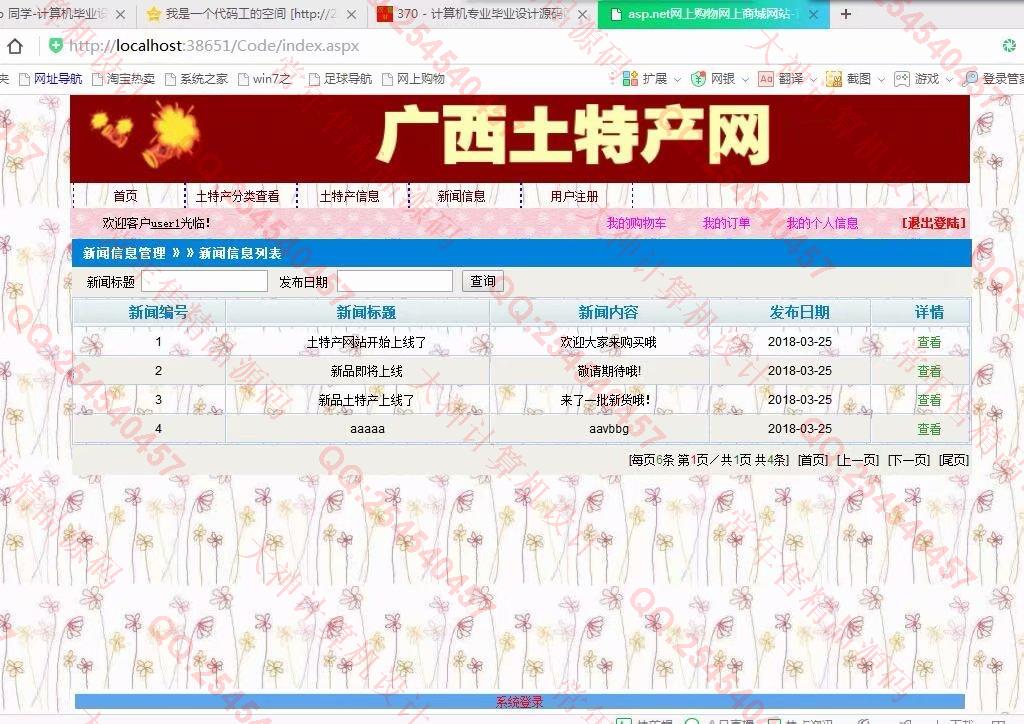Screen dimensions: 1024x724
Task: Click the browser home icon
Action: click(15, 46)
